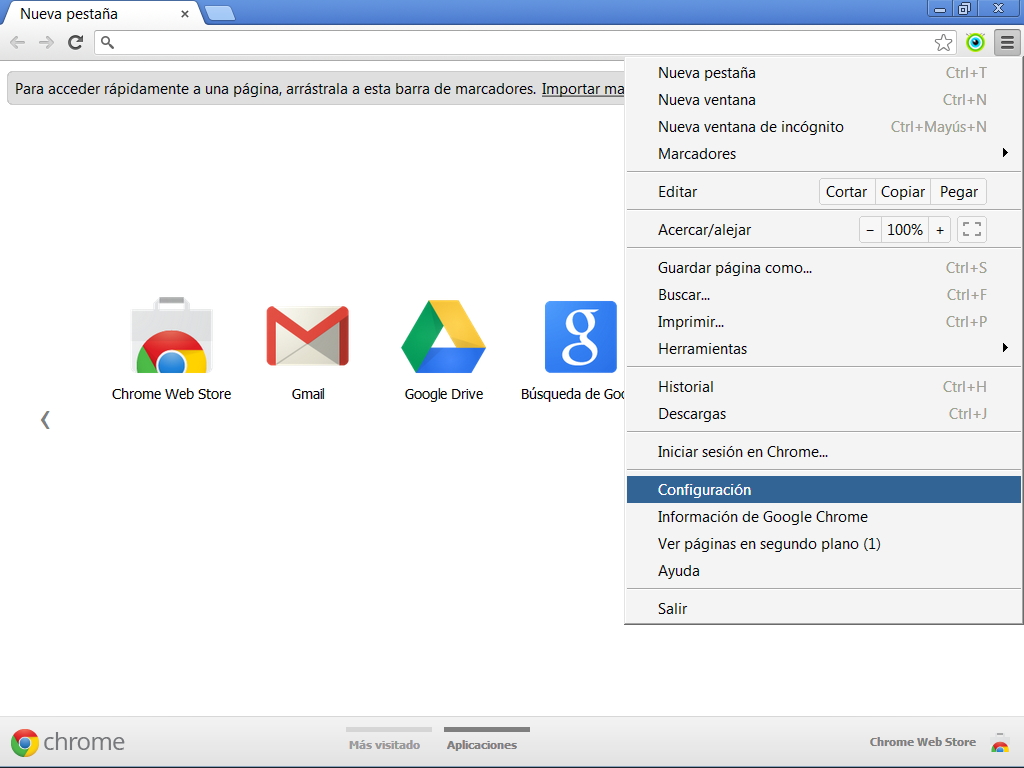Click the green eye extension icon
This screenshot has width=1024, height=768.
975,43
